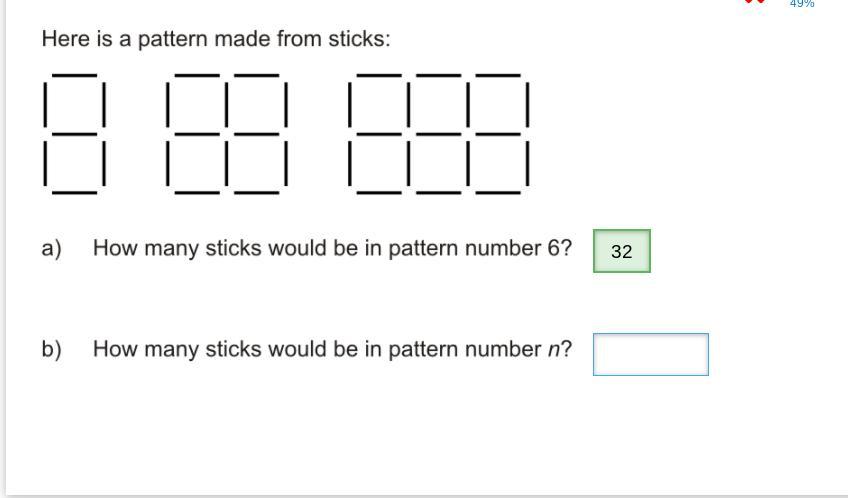Click the top stick of the first pattern

coord(75,75)
